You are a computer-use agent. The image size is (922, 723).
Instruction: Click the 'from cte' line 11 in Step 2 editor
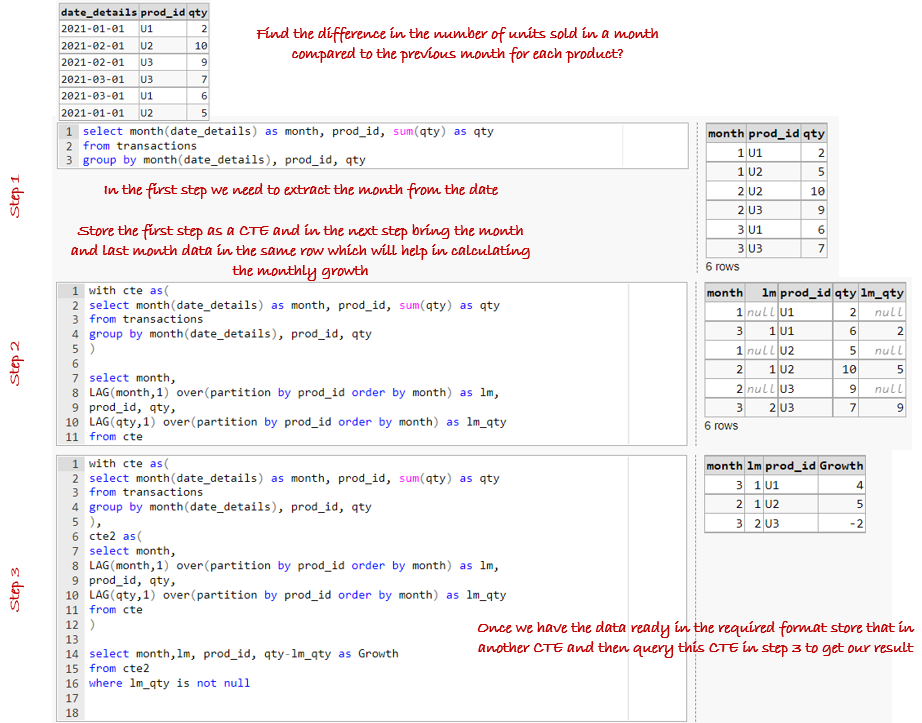click(x=116, y=436)
